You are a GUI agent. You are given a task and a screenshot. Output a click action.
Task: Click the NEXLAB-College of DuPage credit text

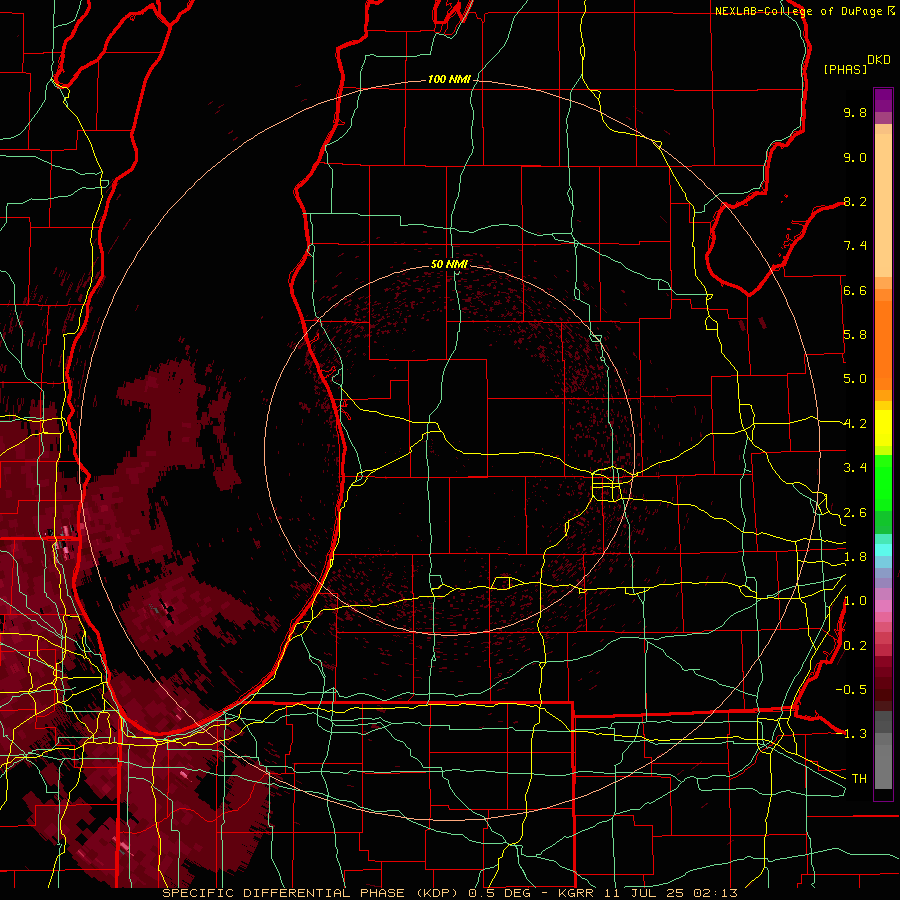point(800,11)
